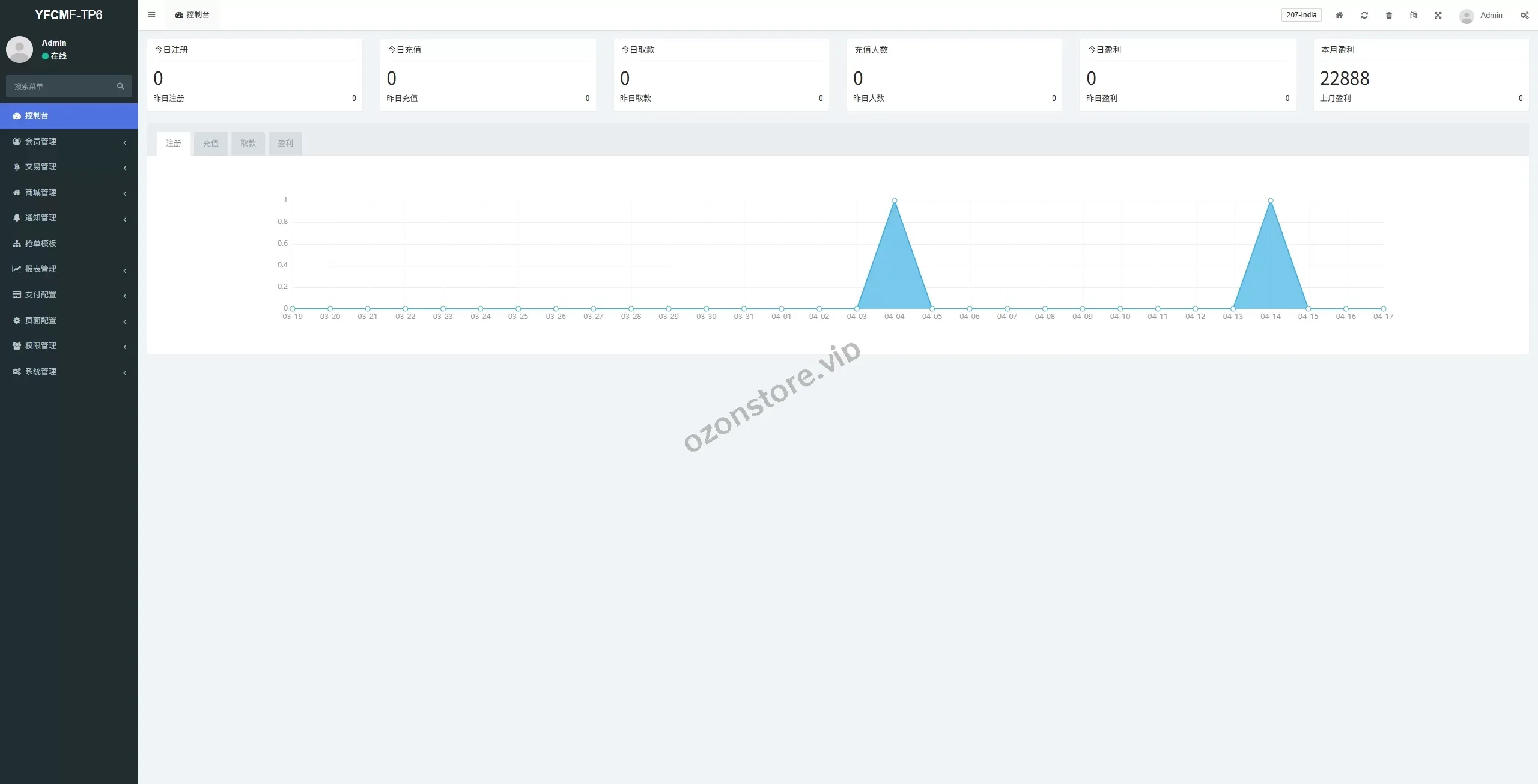Focus the 搜索菜单 search input

tap(60, 86)
